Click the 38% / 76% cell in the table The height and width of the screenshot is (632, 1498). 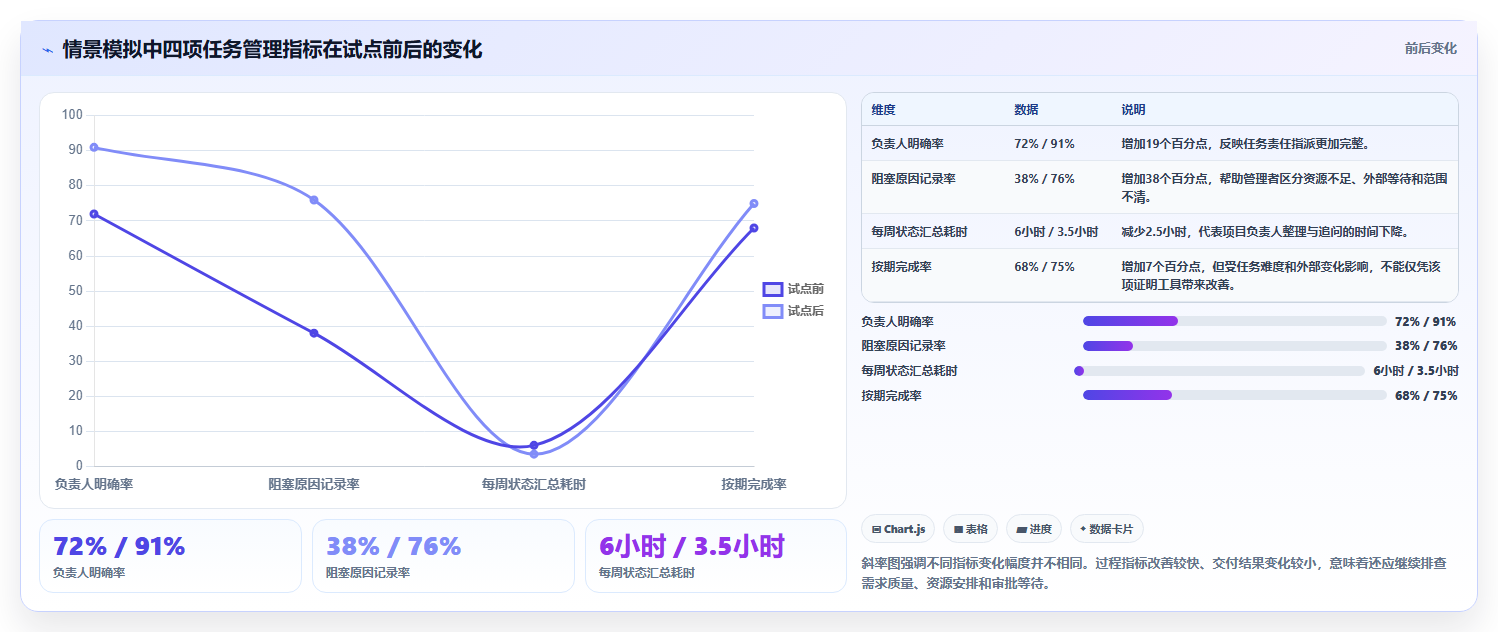(1044, 179)
